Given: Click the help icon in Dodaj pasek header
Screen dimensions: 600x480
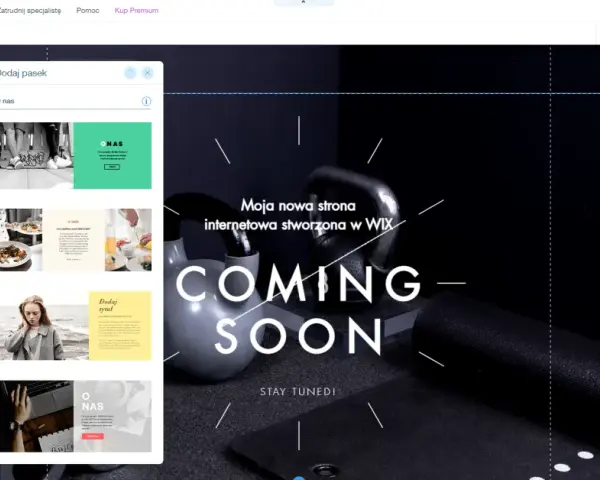Looking at the screenshot, I should pyautogui.click(x=130, y=73).
